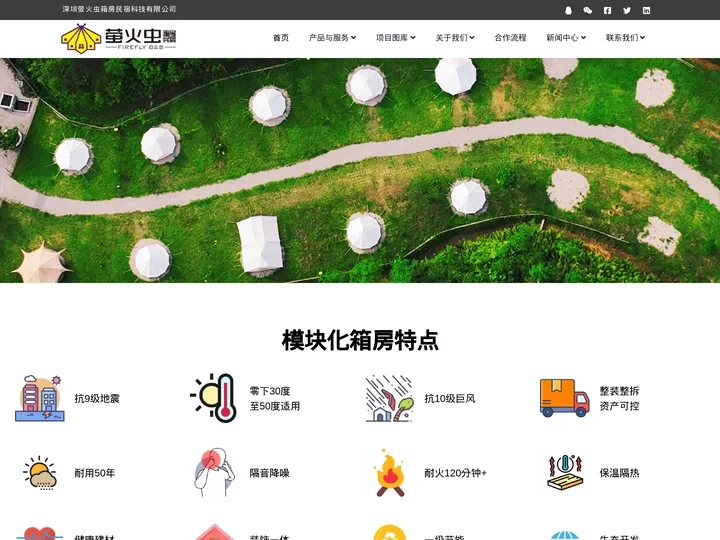The width and height of the screenshot is (720, 540).
Task: Expand the 关于我们 dropdown menu
Action: click(x=455, y=38)
